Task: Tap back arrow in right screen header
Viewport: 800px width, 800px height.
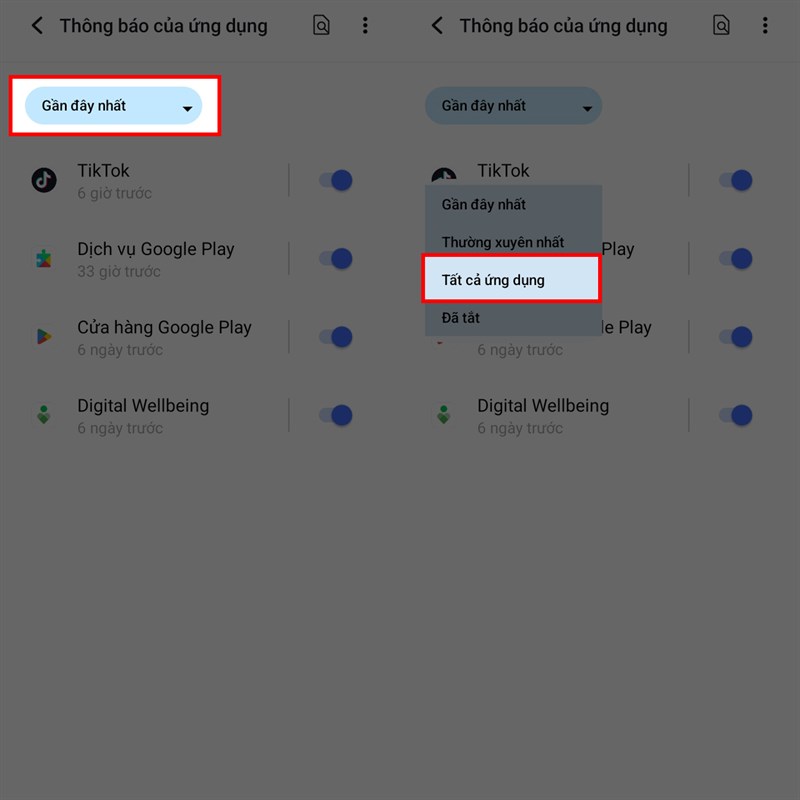Action: pyautogui.click(x=437, y=26)
